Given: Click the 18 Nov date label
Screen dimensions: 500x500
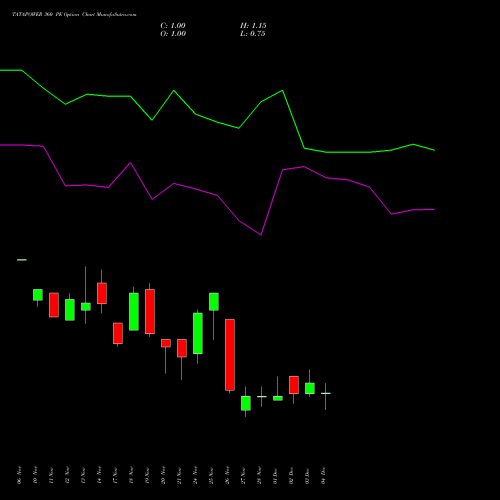Looking at the screenshot, I should [x=131, y=475].
